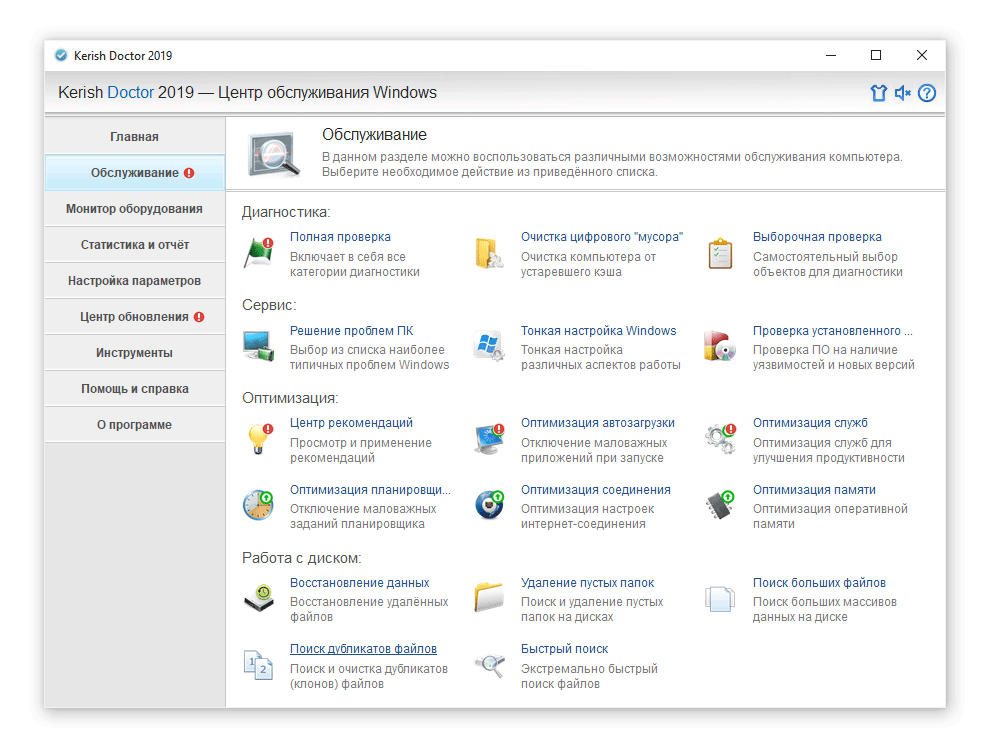Click the green flag Full check icon
The image size is (989, 744).
click(x=259, y=253)
